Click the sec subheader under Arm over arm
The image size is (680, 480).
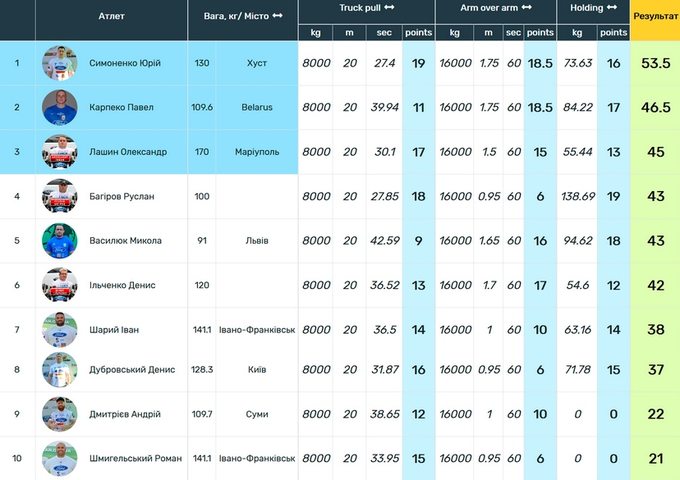pyautogui.click(x=513, y=33)
